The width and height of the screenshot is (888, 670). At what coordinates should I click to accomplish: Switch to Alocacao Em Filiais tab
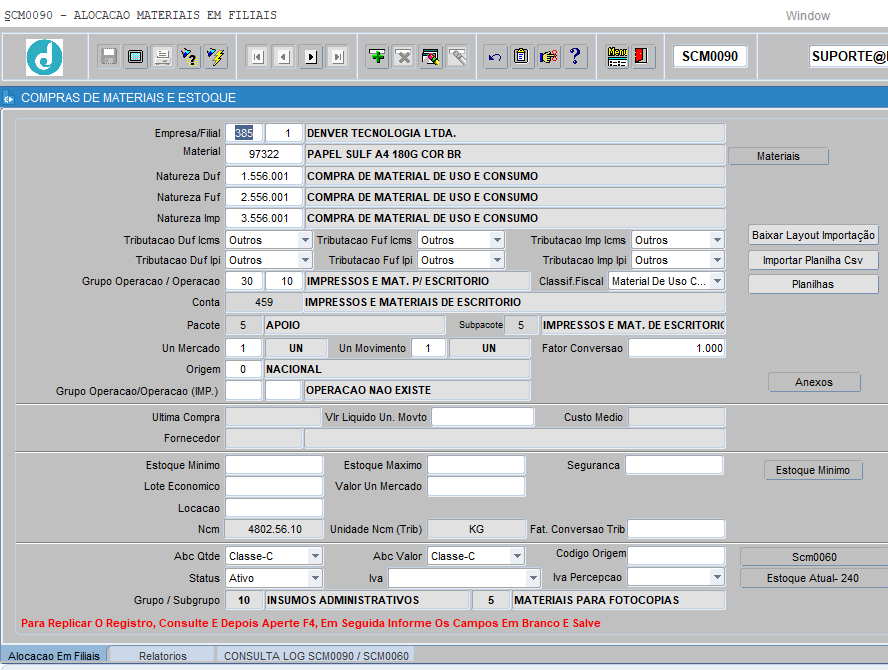[54, 656]
